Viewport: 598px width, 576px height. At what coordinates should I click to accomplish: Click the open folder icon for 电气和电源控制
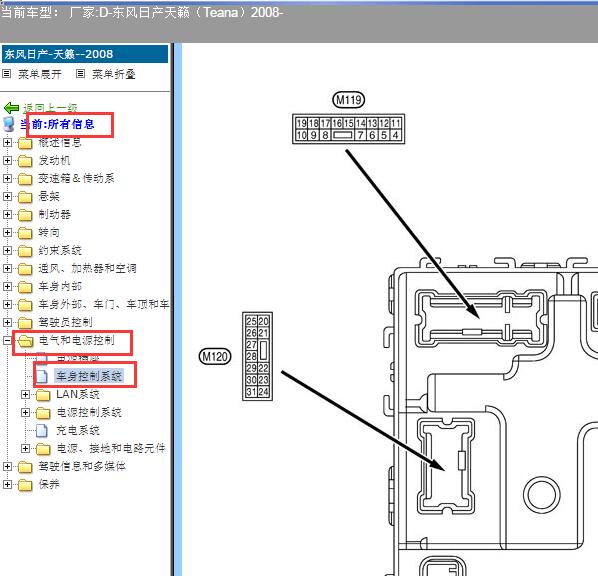(x=26, y=341)
